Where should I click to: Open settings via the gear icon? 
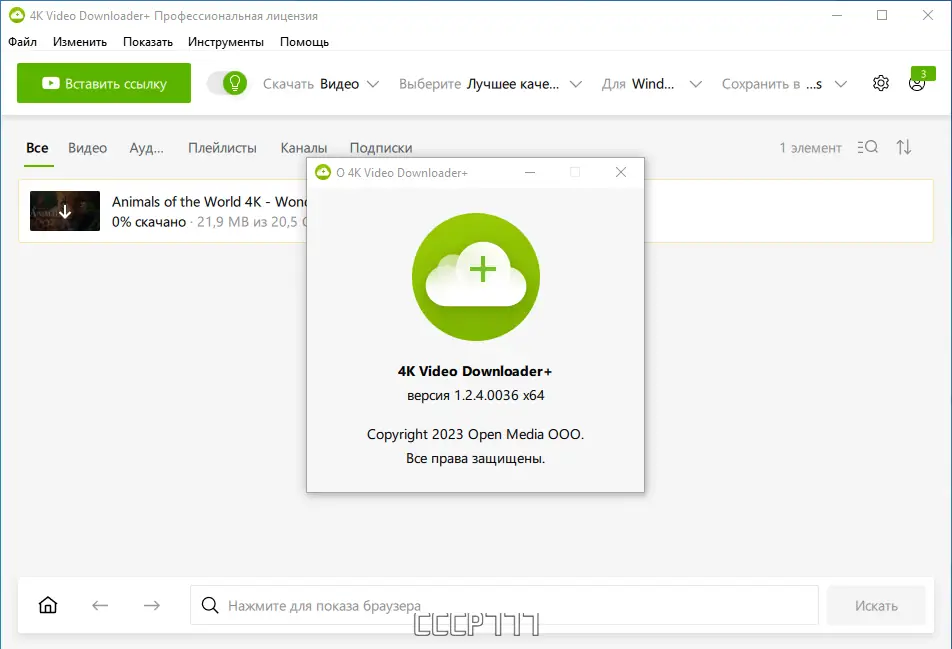point(880,83)
